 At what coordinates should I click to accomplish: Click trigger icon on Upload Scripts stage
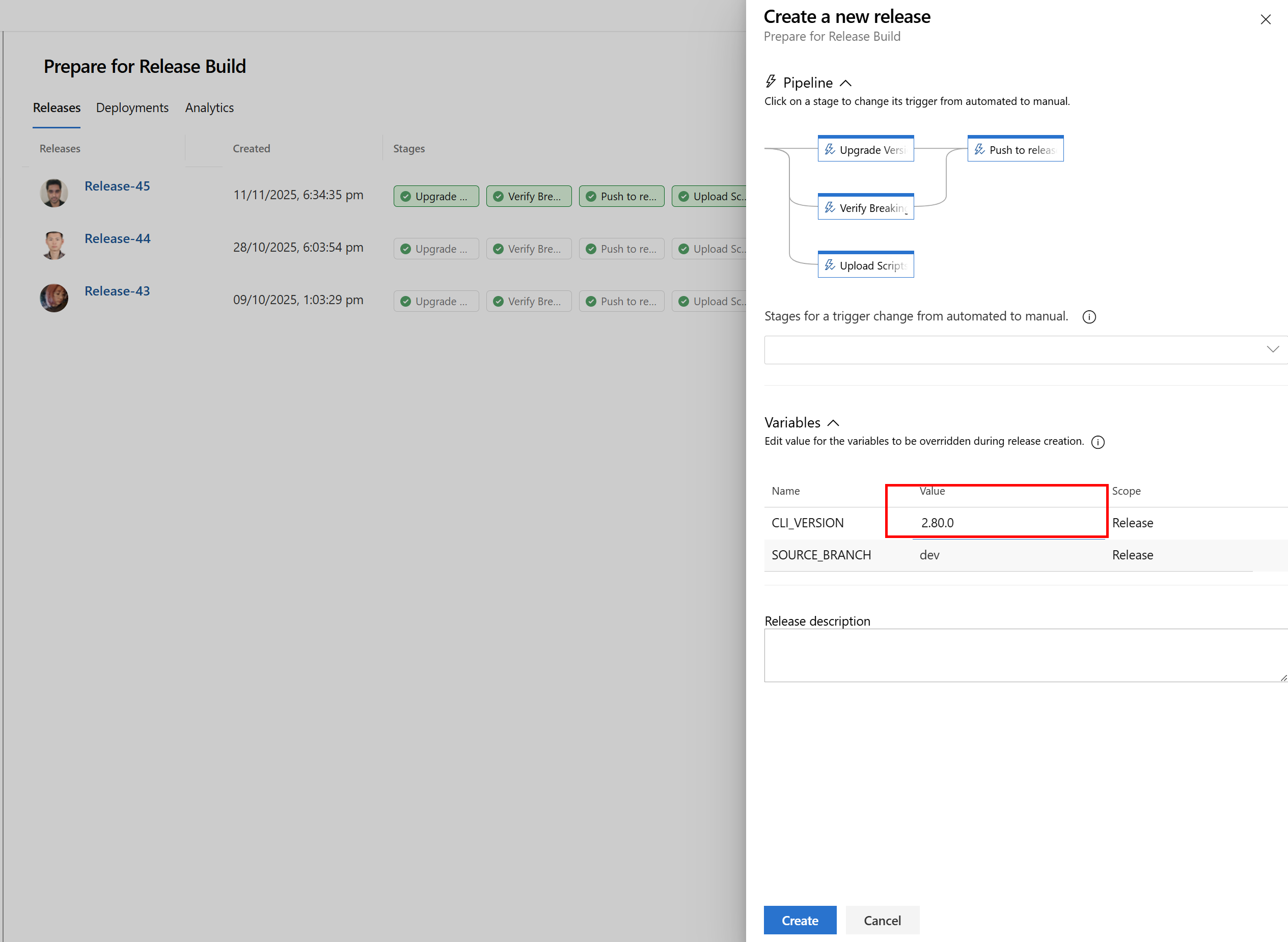click(830, 265)
